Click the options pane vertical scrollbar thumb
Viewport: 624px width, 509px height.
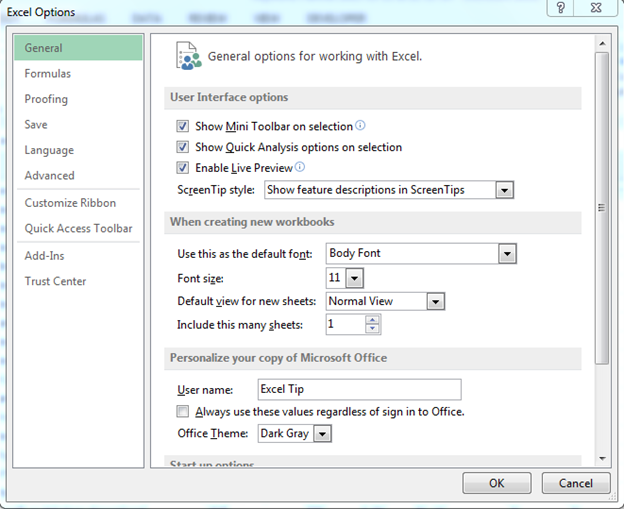pyautogui.click(x=602, y=207)
